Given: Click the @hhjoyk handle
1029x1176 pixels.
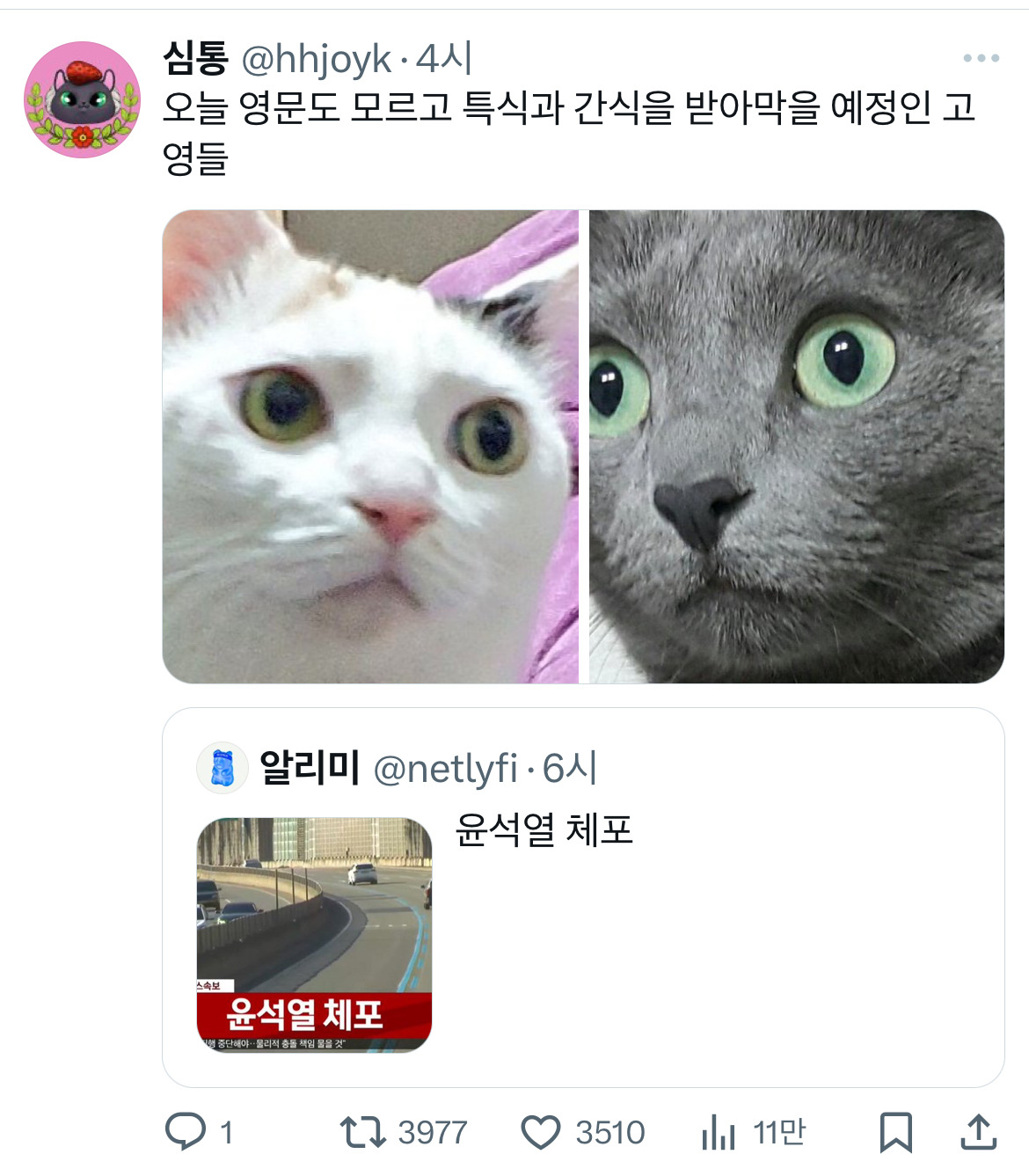Looking at the screenshot, I should click(316, 60).
